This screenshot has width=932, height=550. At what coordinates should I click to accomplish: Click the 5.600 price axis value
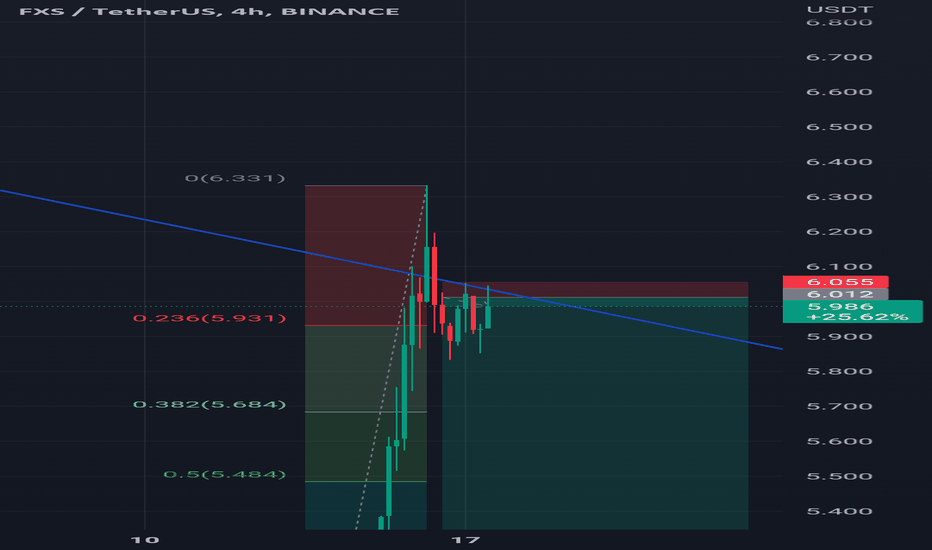(839, 441)
